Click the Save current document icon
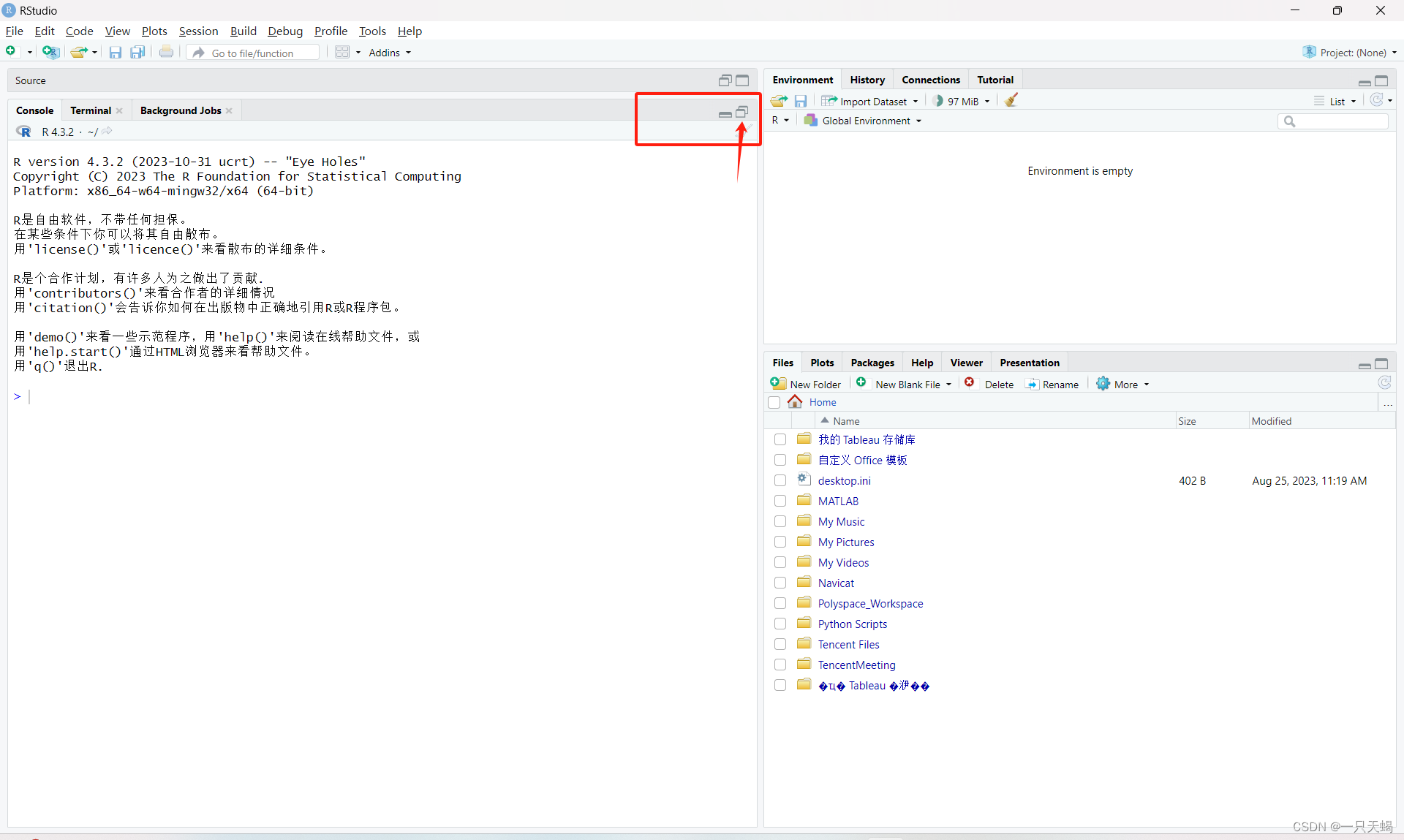This screenshot has height=840, width=1404. coord(116,52)
